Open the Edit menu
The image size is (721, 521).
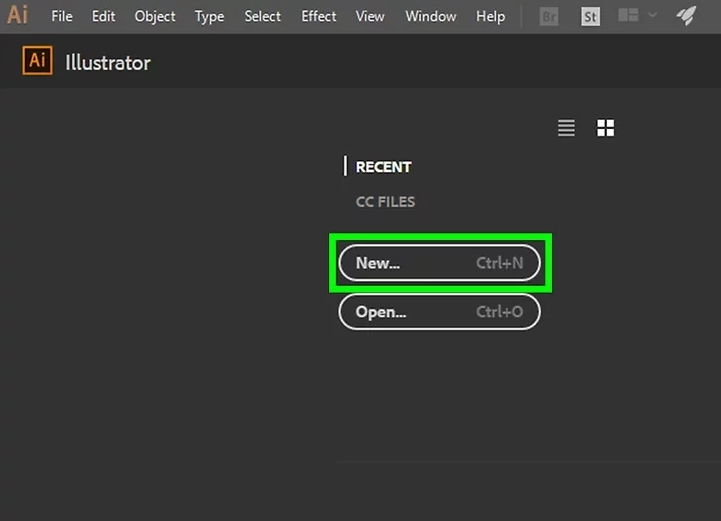(103, 17)
